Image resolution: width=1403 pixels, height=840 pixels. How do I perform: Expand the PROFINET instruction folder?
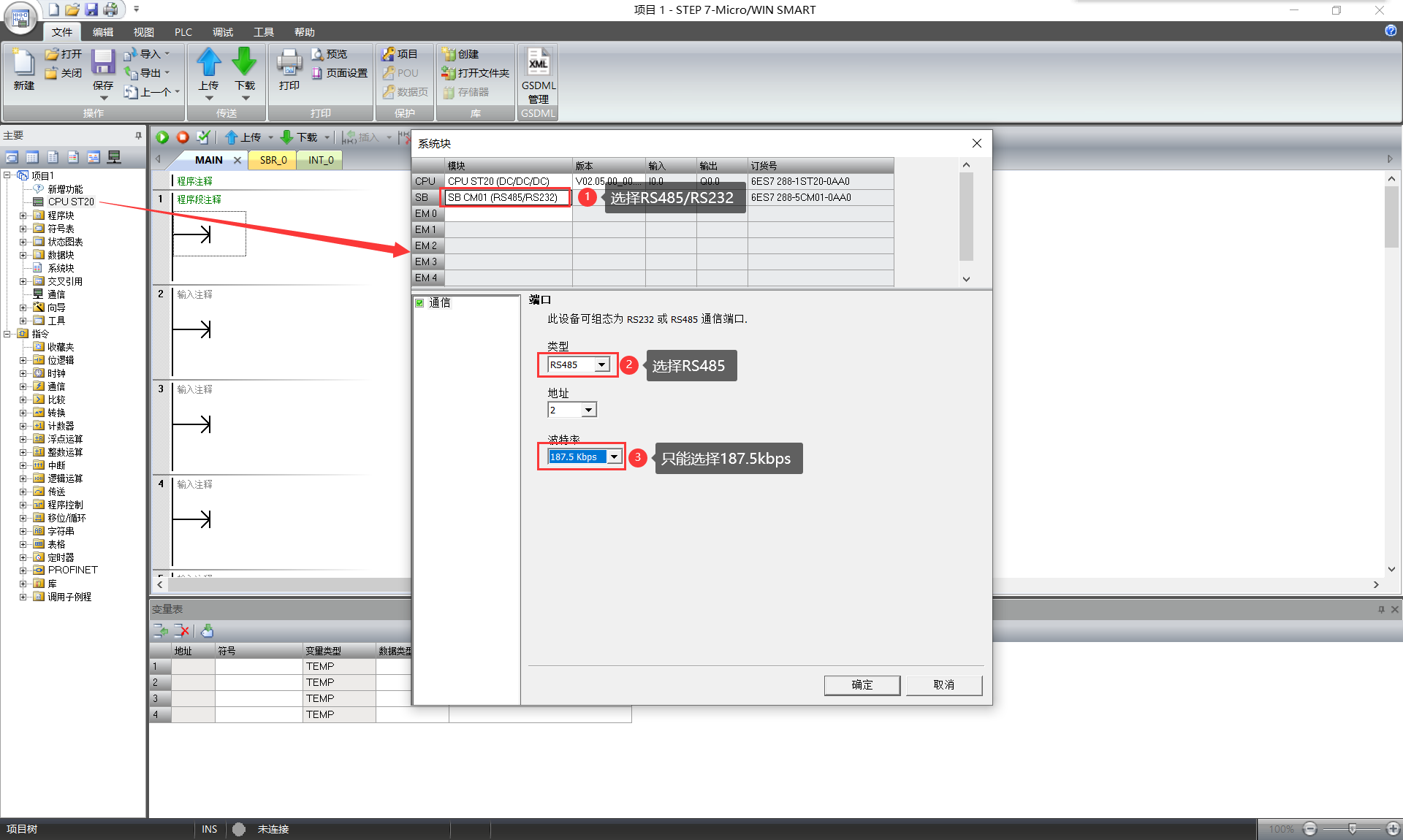click(23, 570)
